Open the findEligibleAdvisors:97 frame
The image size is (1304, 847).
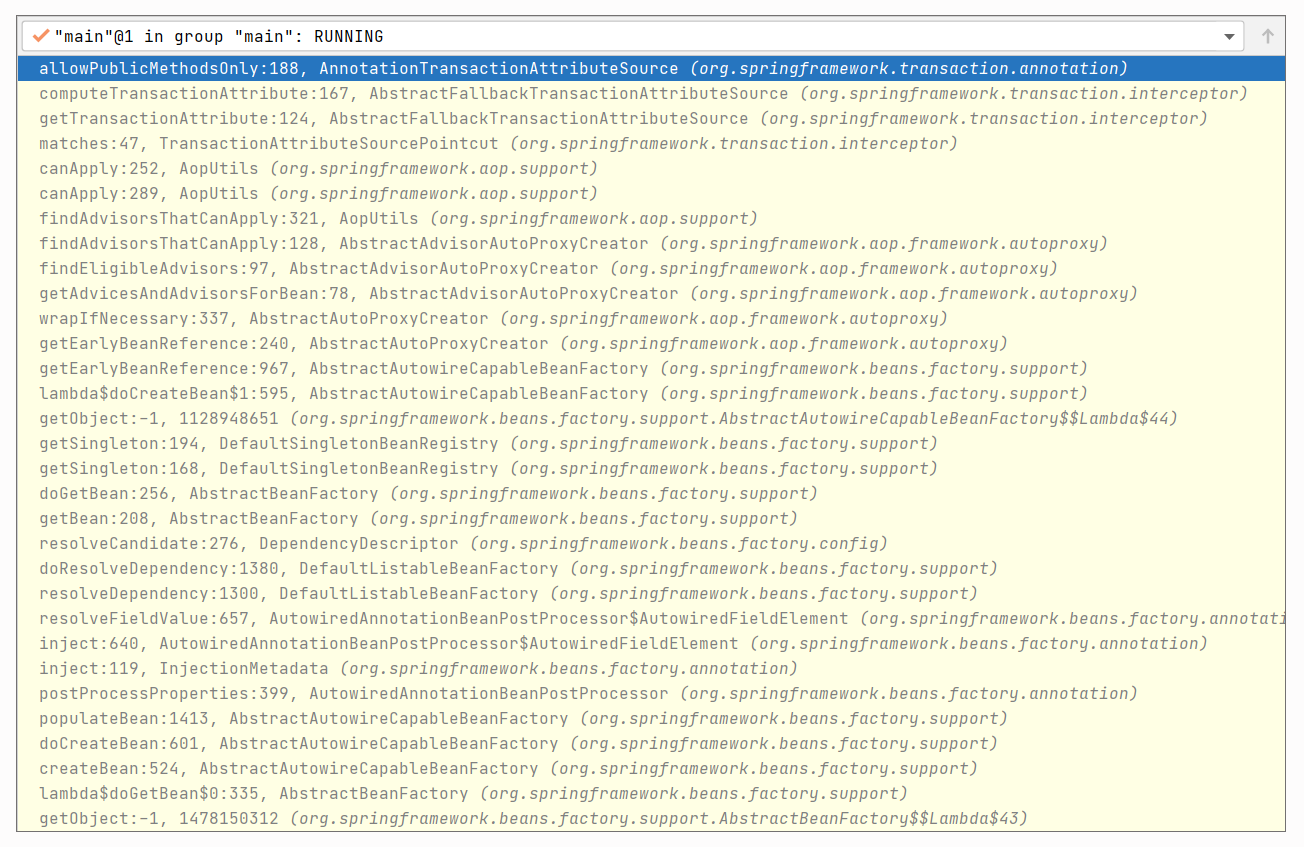[547, 269]
